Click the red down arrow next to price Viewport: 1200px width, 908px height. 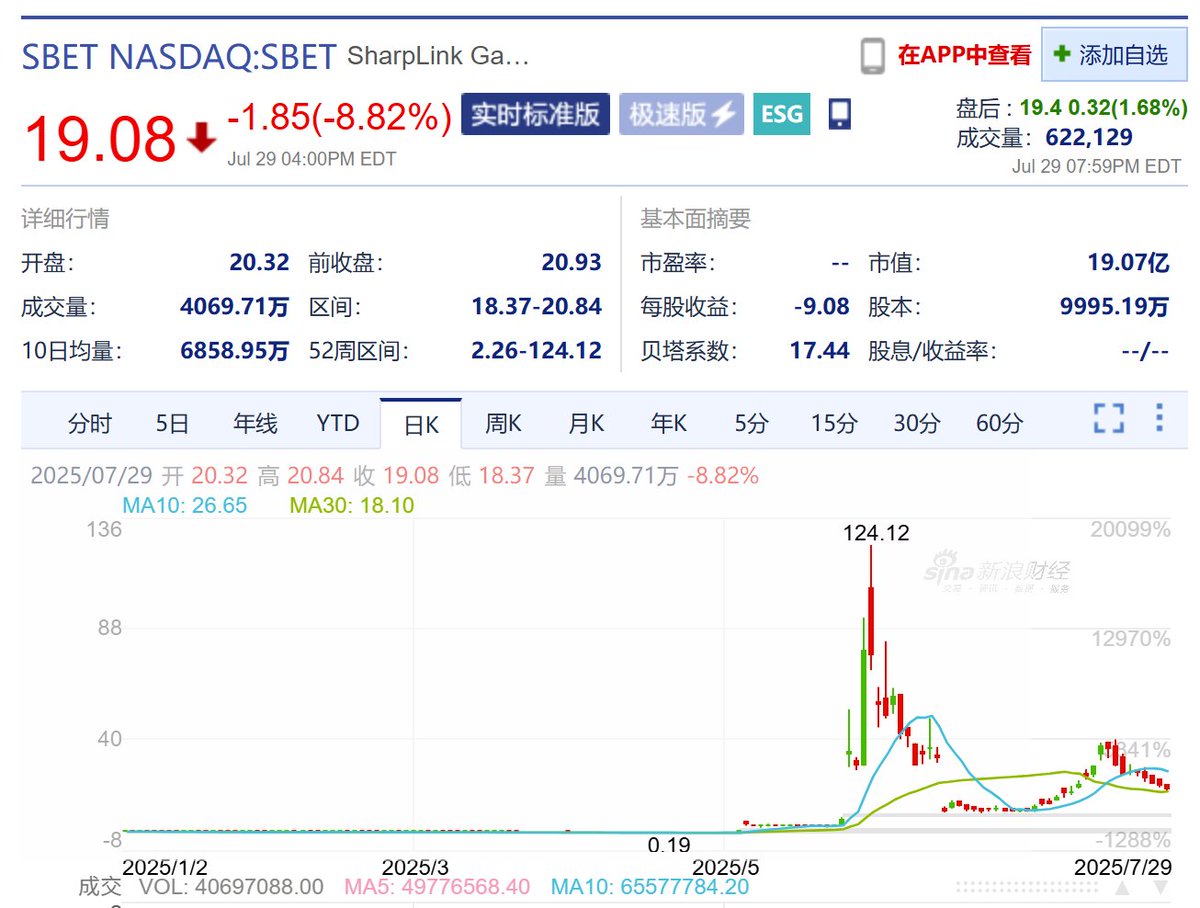pyautogui.click(x=202, y=138)
